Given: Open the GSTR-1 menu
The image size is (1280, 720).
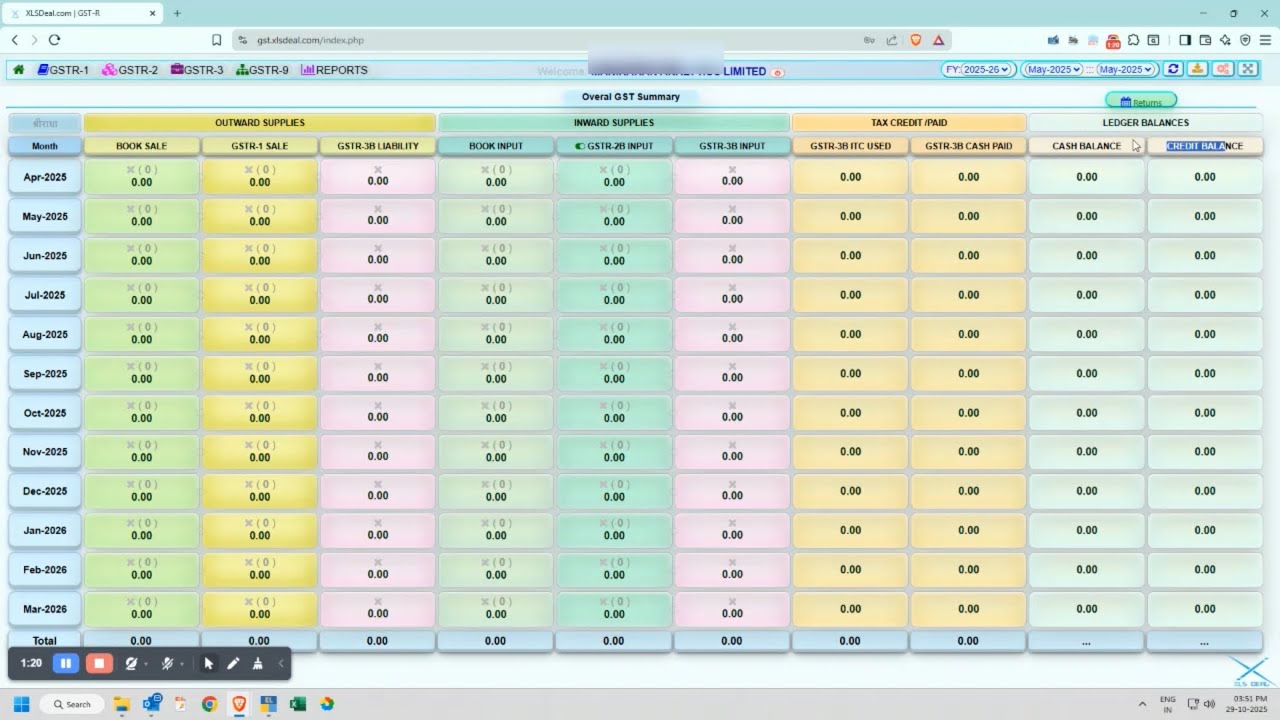Looking at the screenshot, I should 63,70.
